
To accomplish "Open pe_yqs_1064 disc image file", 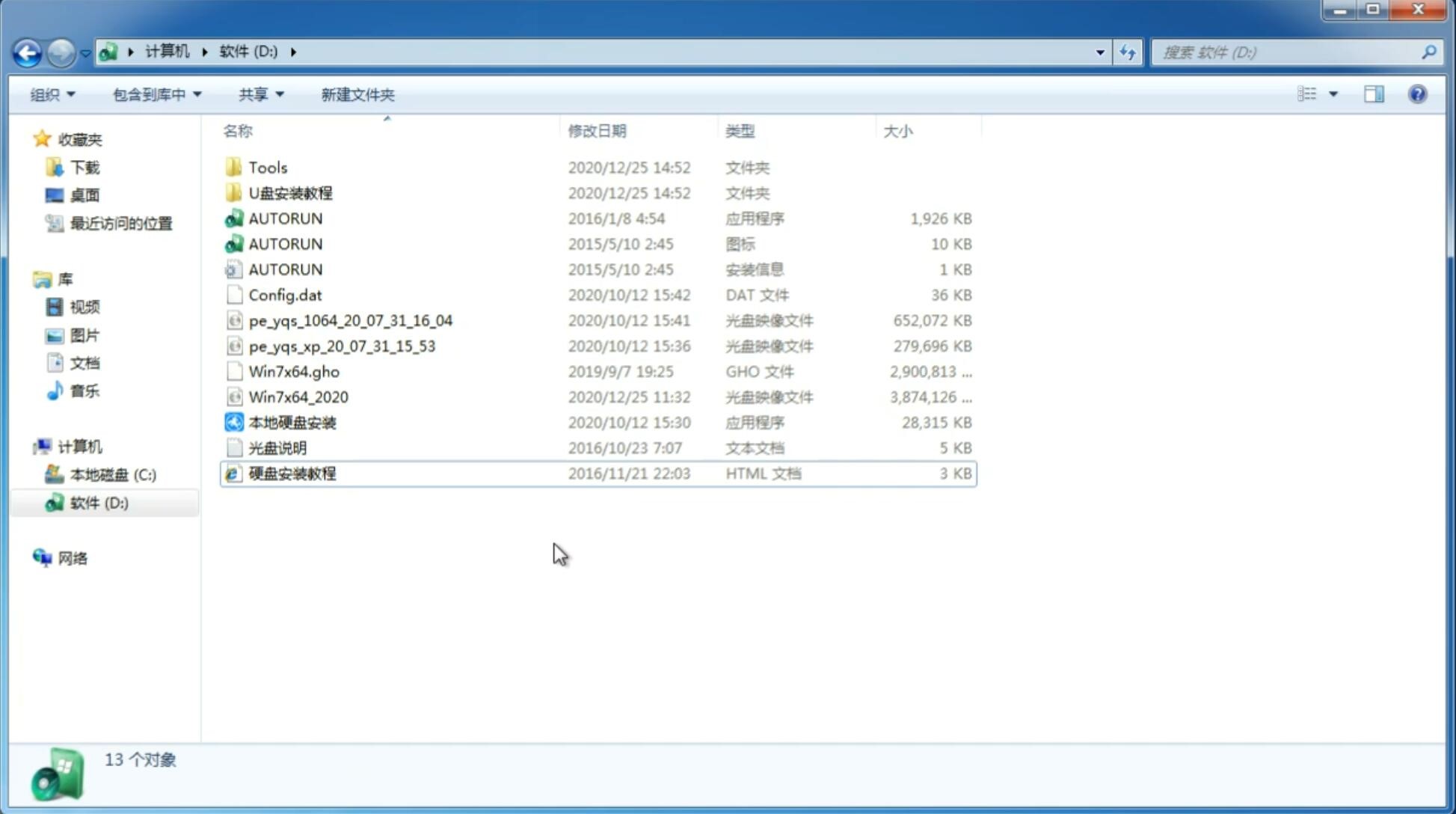I will [350, 320].
